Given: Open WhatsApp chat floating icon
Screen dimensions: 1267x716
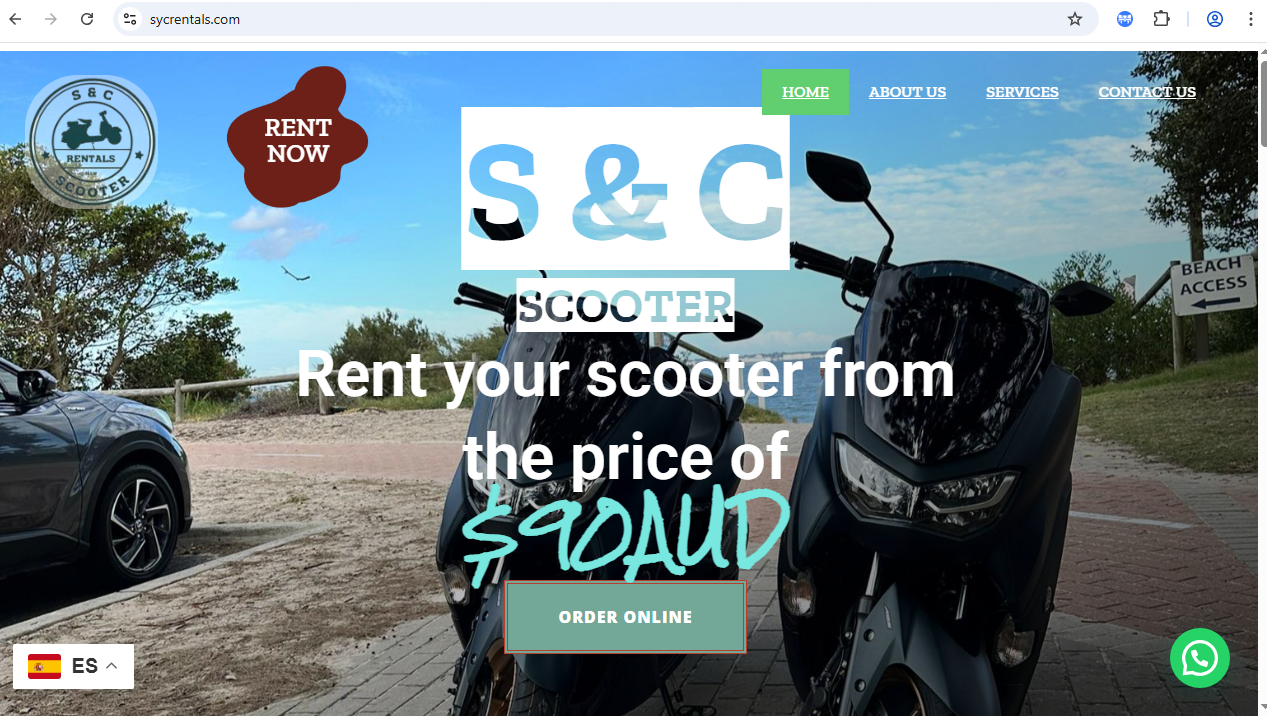Looking at the screenshot, I should 1200,658.
